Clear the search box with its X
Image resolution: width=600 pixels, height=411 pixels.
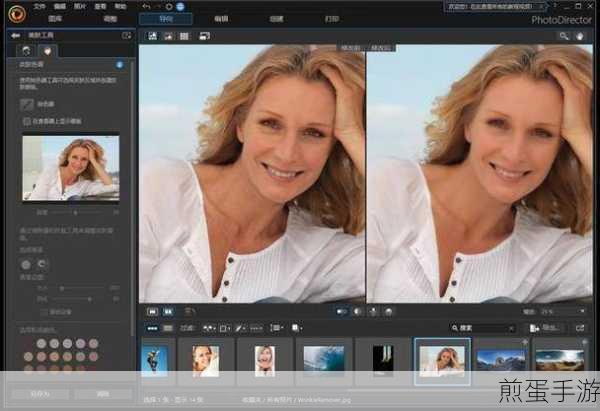(511, 328)
